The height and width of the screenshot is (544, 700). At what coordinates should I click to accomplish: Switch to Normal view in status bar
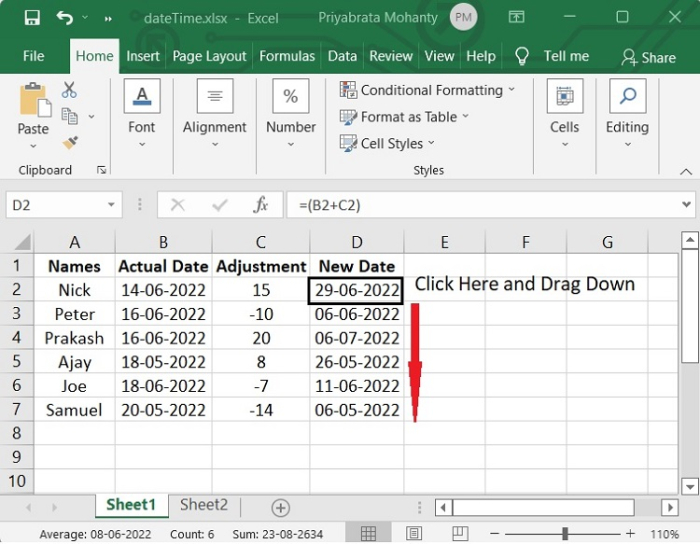[x=368, y=534]
